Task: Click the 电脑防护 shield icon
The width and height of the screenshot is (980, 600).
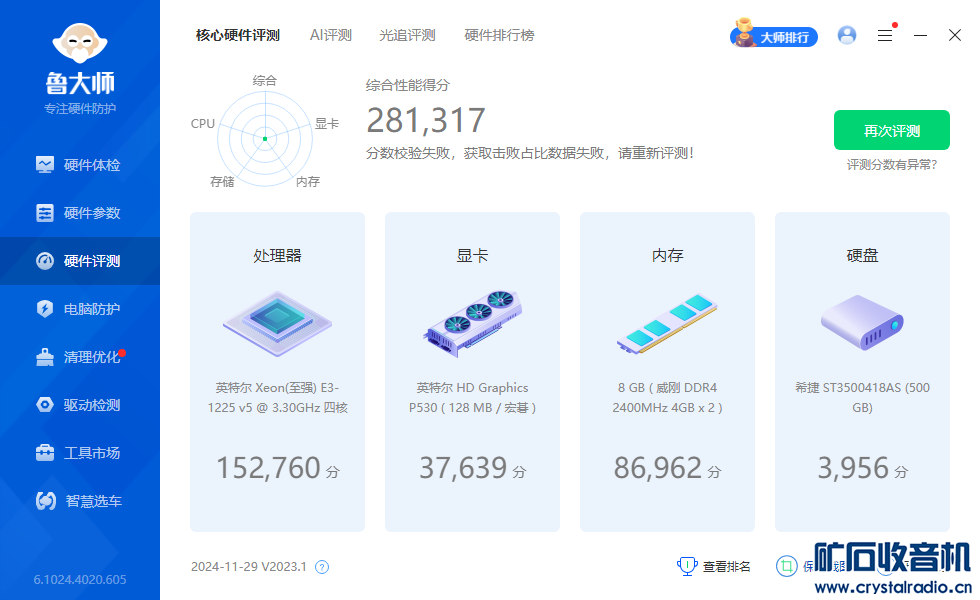Action: click(x=45, y=309)
